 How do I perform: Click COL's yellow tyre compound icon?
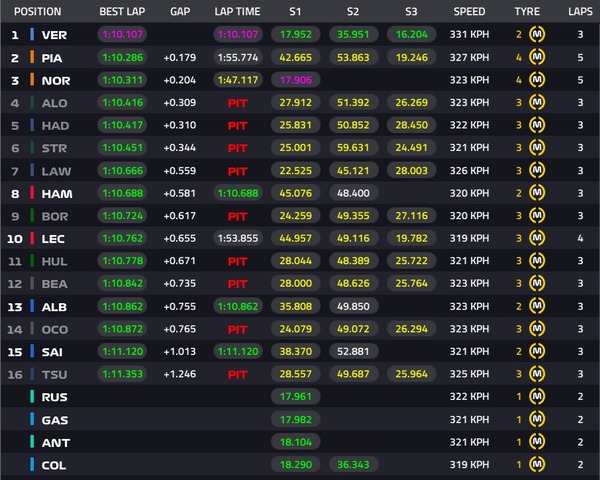pos(539,465)
